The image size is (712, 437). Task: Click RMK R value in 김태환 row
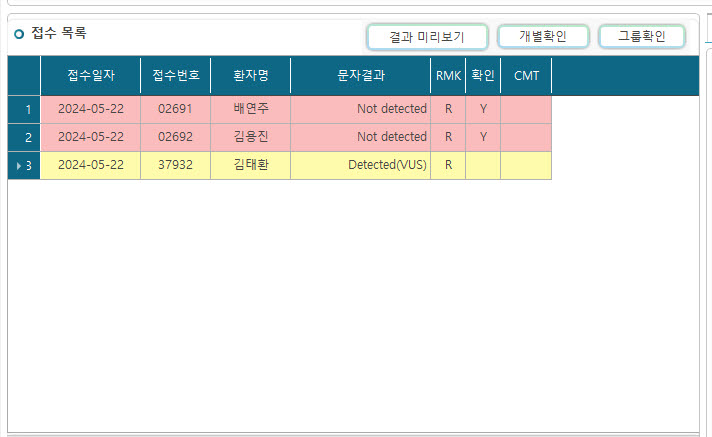click(448, 165)
